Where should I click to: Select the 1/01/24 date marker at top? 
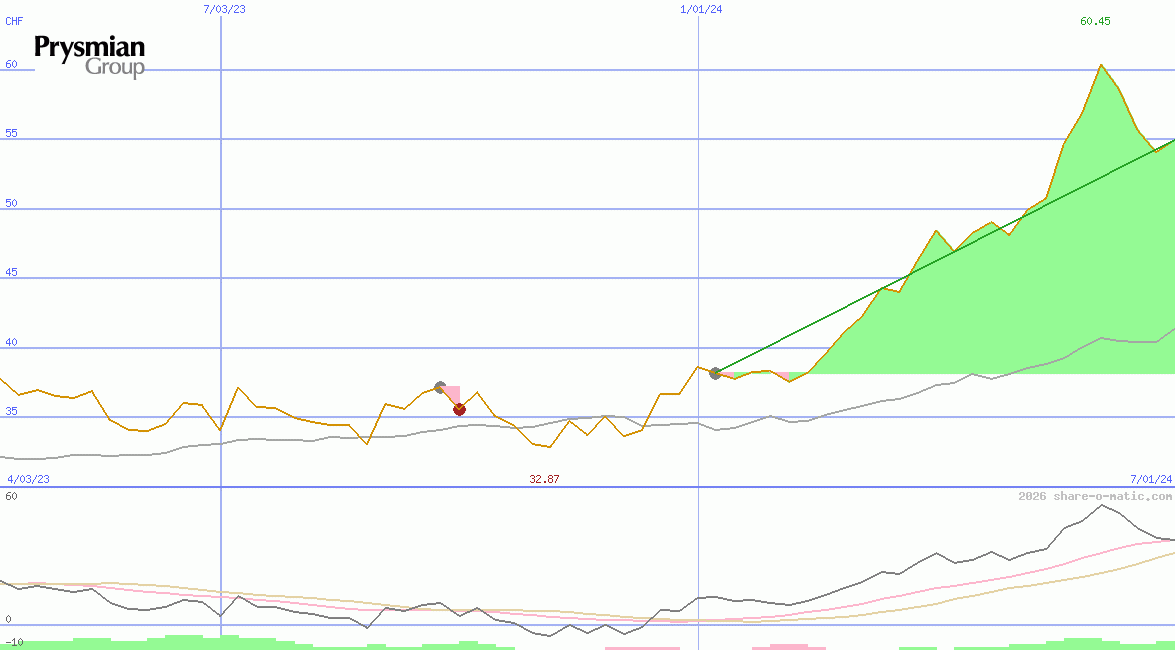click(x=701, y=8)
